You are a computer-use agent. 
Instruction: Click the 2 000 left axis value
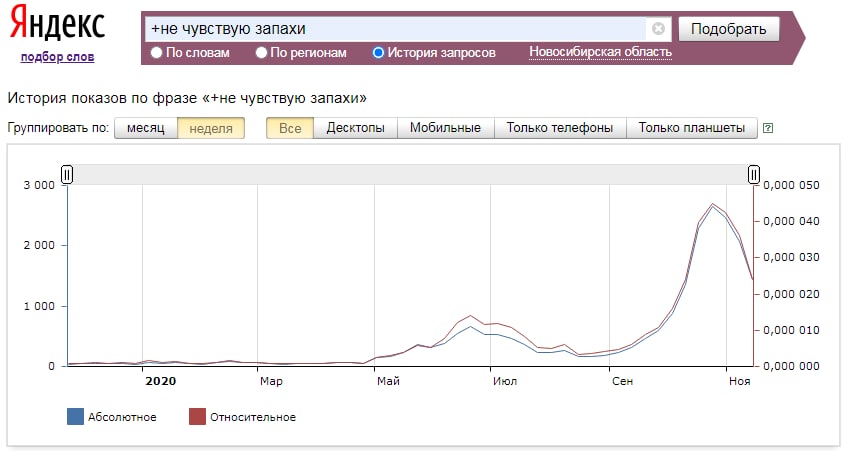pyautogui.click(x=39, y=245)
